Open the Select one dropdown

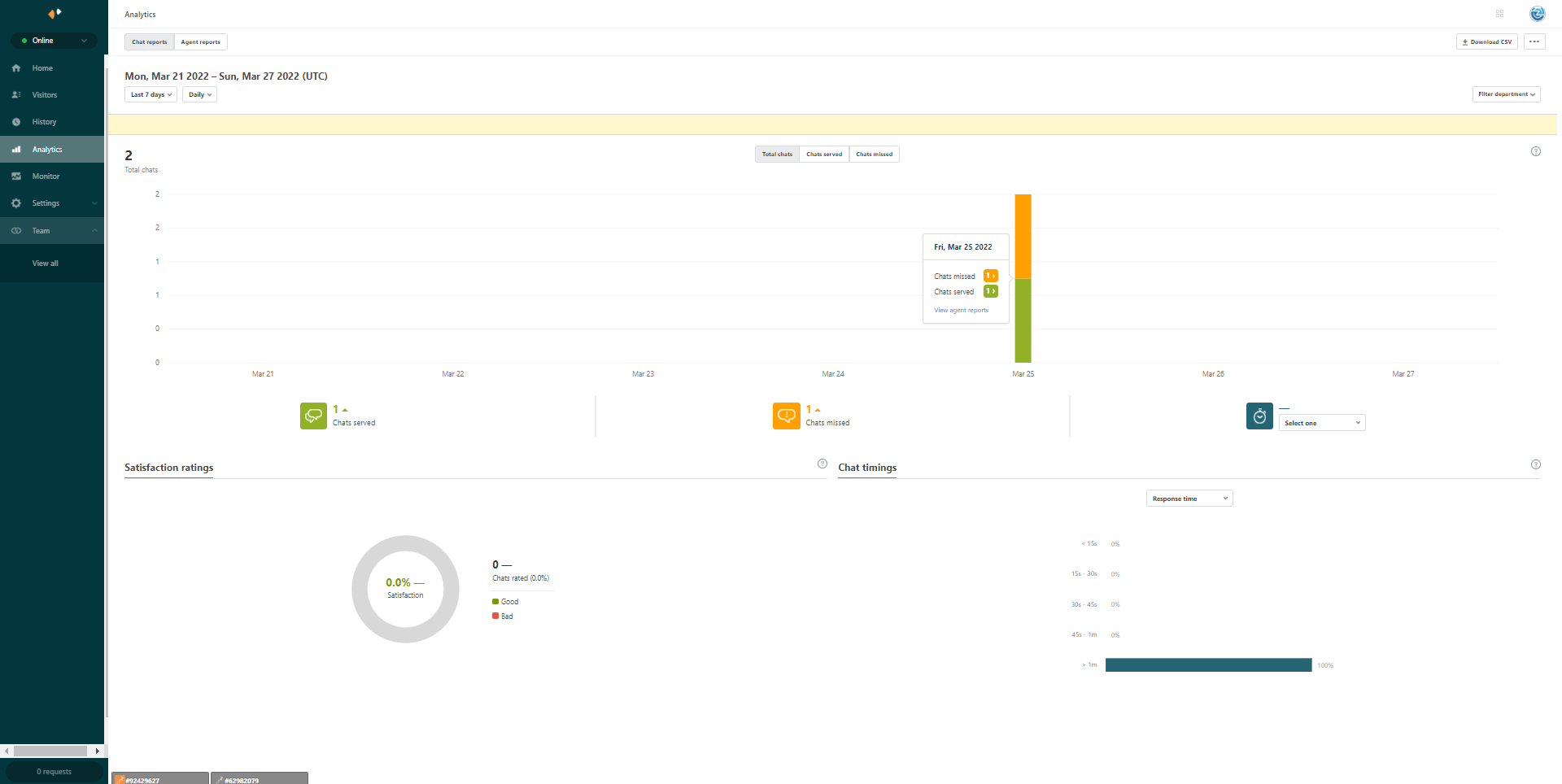point(1322,423)
